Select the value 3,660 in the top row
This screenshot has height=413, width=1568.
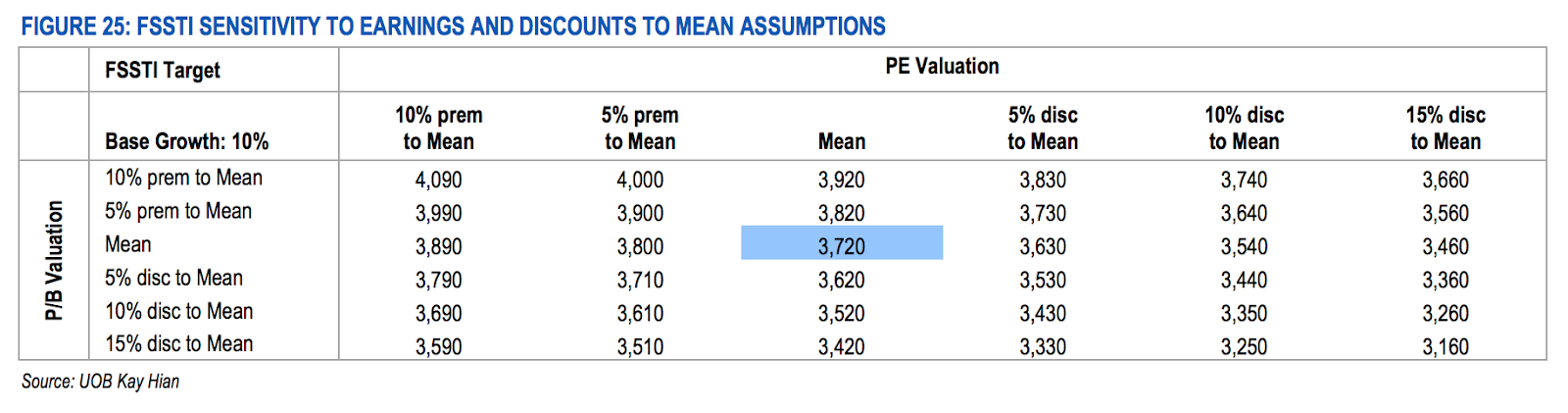[x=1445, y=181]
